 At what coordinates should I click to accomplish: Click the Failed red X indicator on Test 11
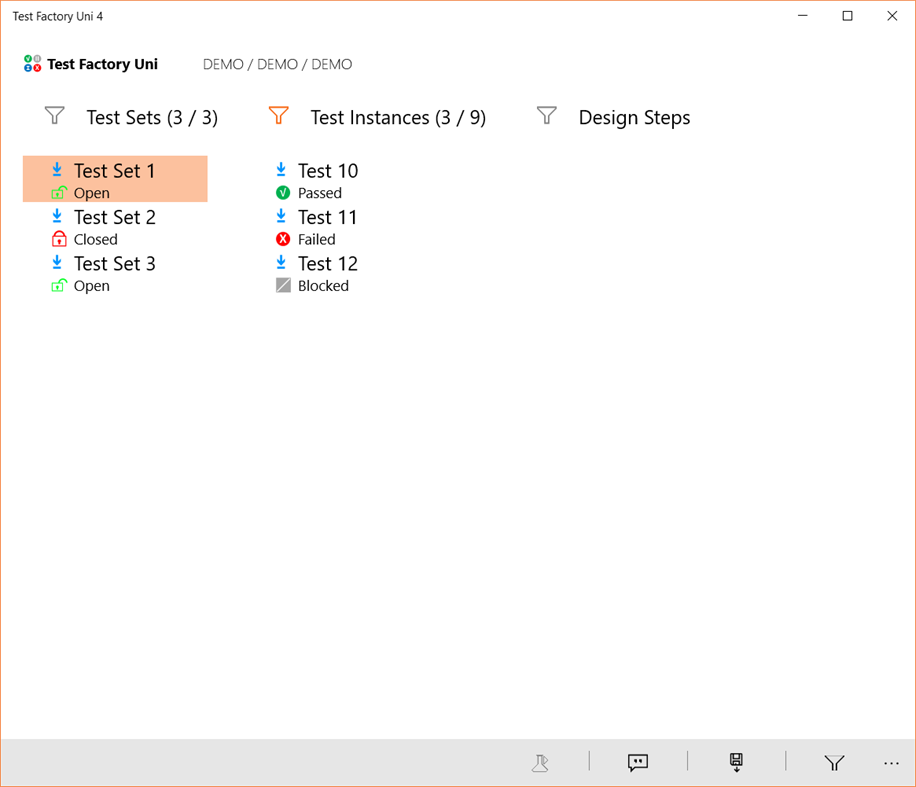tap(282, 239)
